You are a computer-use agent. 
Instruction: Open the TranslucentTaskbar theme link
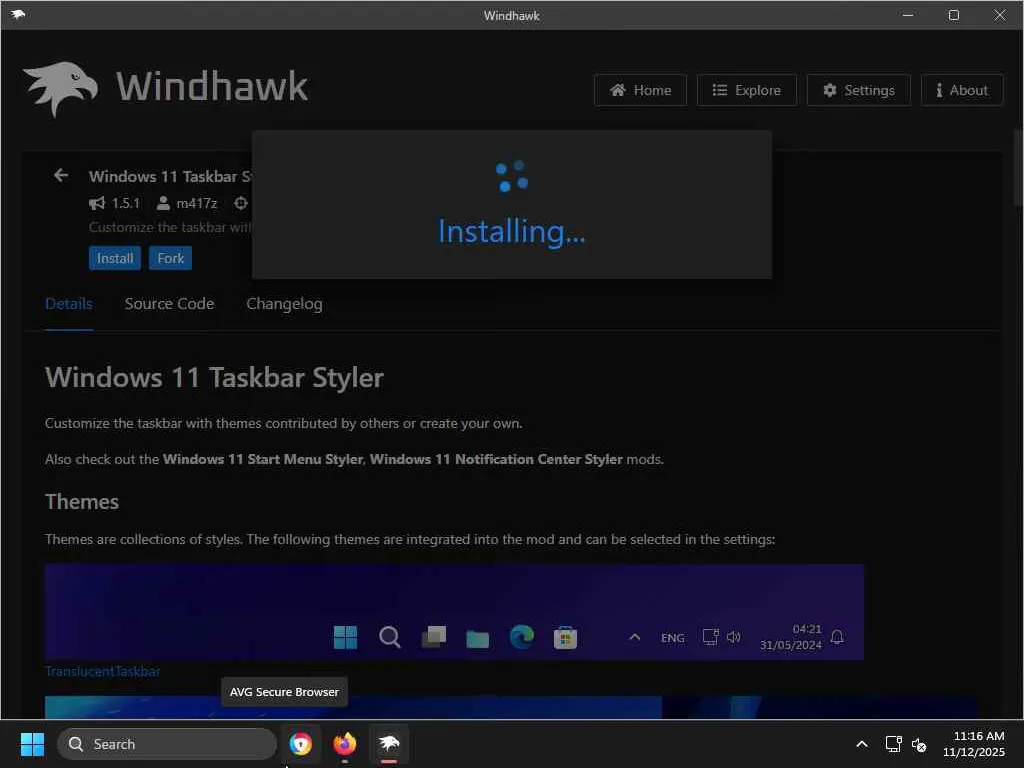(x=103, y=671)
